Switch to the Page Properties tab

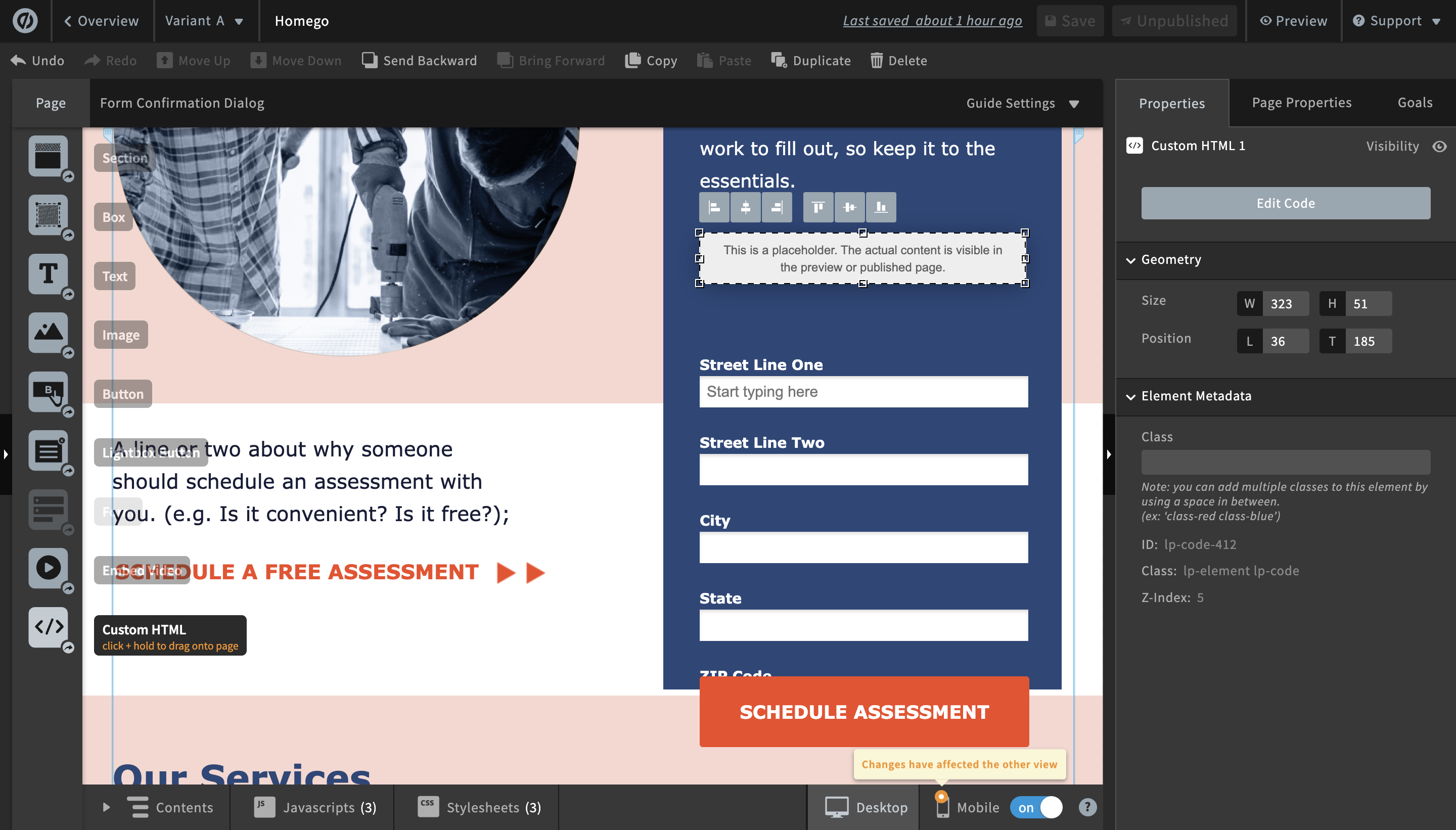point(1301,103)
